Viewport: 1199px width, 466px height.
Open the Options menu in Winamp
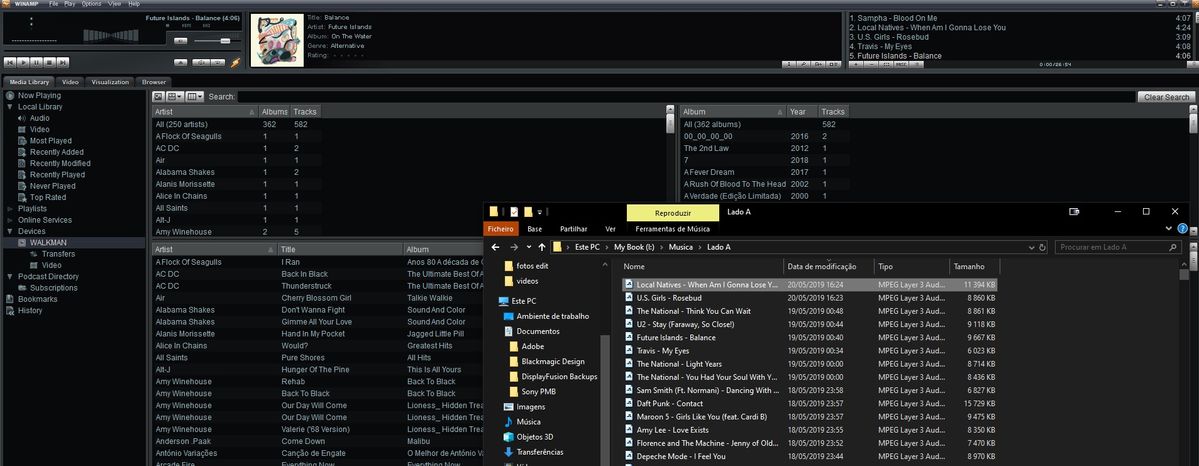91,4
